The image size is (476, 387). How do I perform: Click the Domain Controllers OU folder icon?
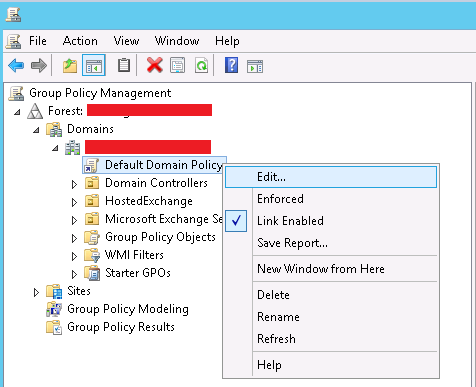tap(92, 183)
